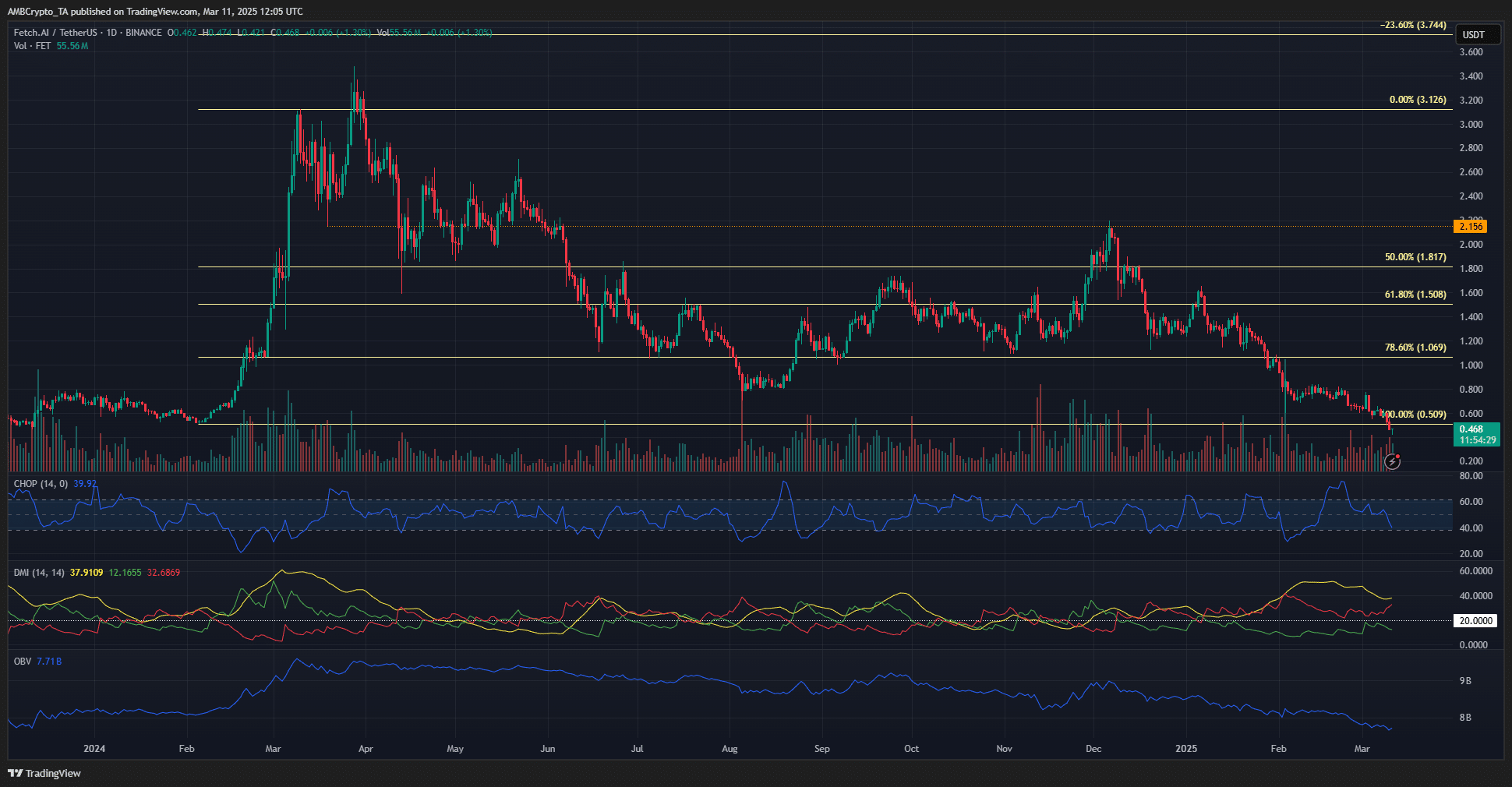Select the 50.00% (1.817) Fib label

click(x=1415, y=257)
